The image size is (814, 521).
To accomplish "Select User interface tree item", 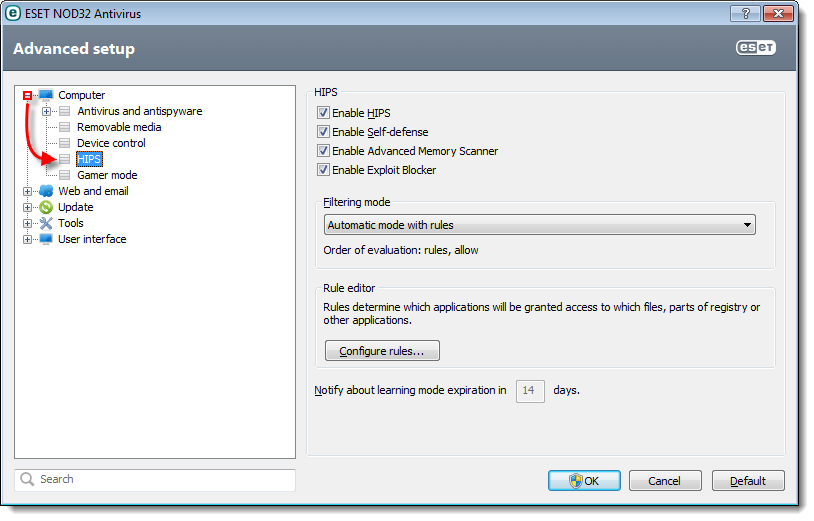I will pos(92,239).
